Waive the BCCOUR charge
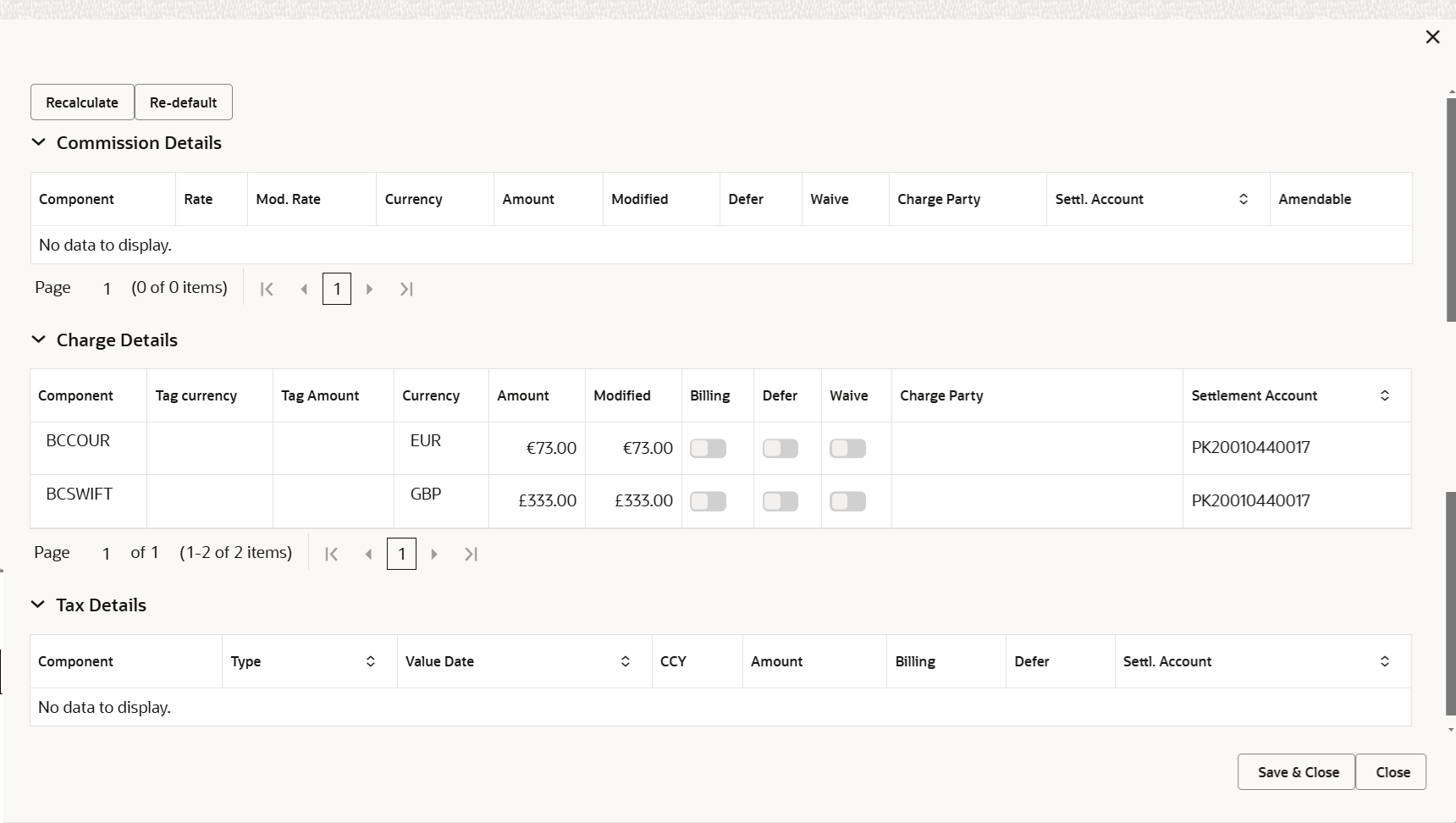 (848, 449)
